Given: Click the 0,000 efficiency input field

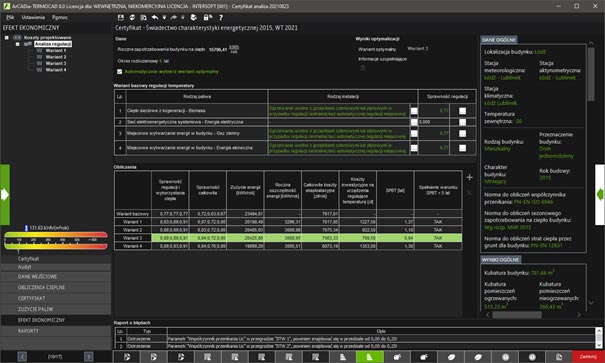Looking at the screenshot, I should pyautogui.click(x=433, y=122).
